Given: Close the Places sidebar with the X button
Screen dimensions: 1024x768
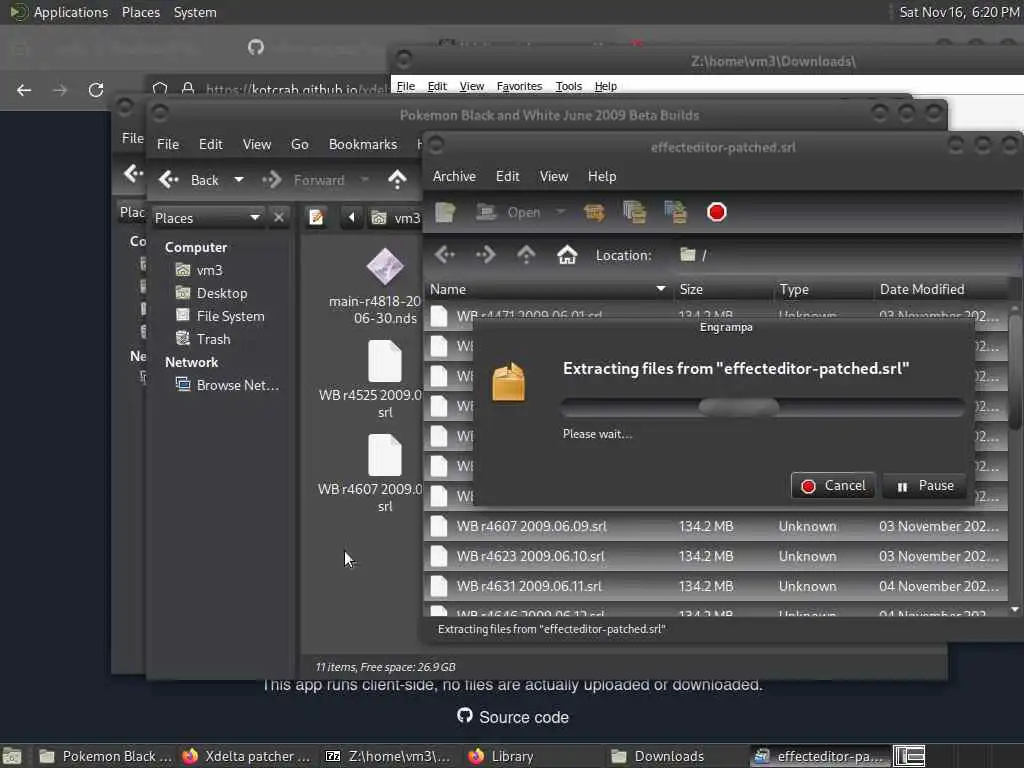Looking at the screenshot, I should click(279, 217).
